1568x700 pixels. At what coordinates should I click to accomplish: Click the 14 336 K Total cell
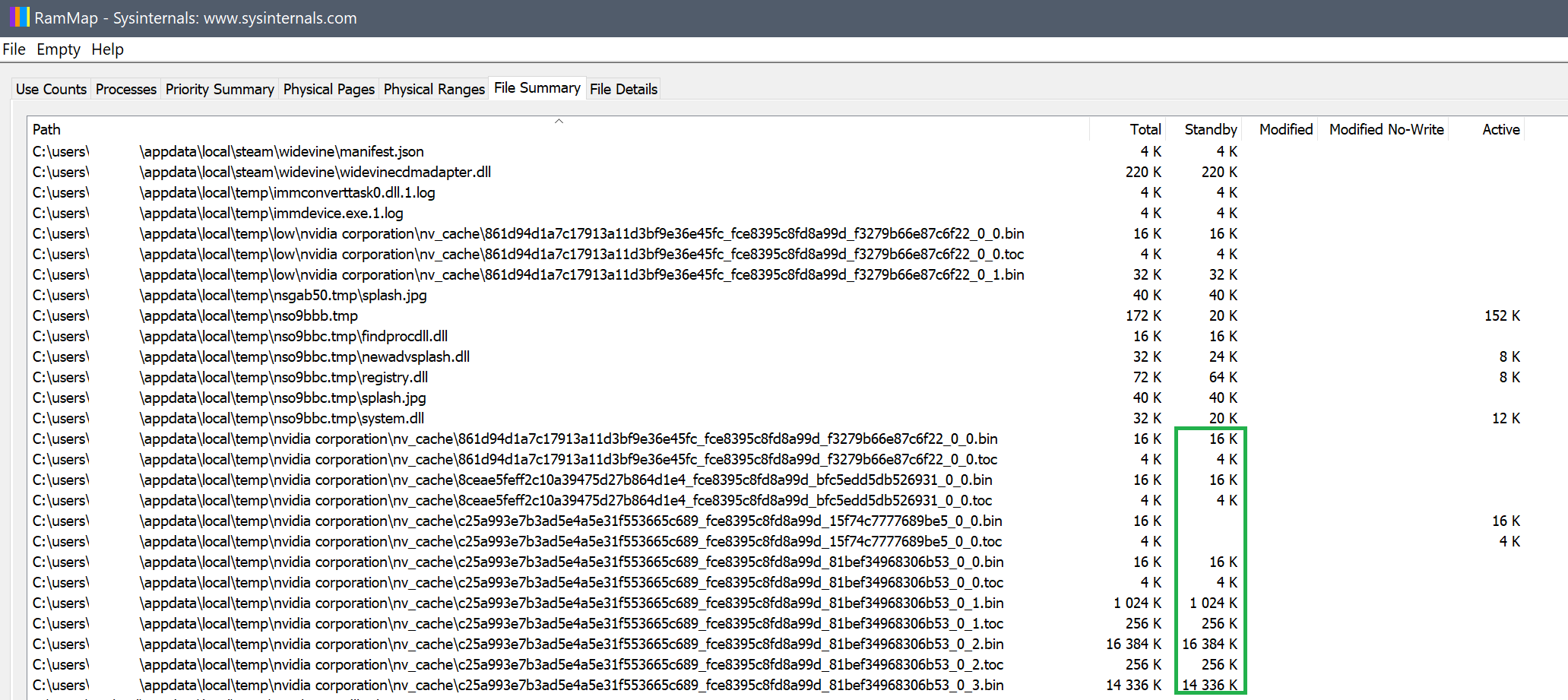1133,685
